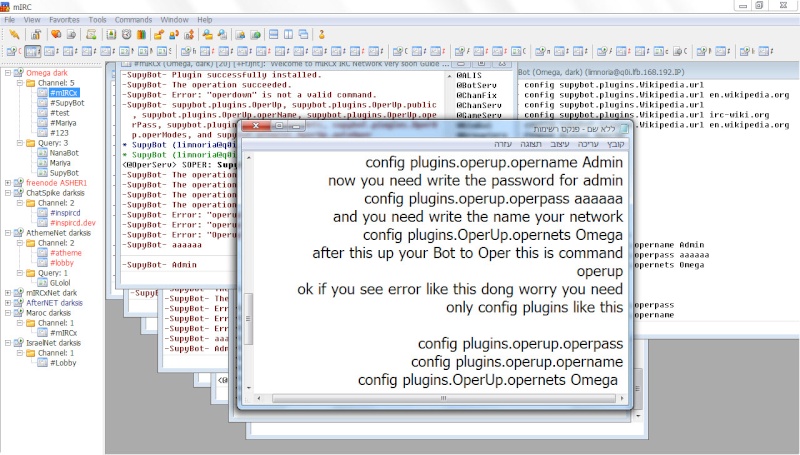Click Notepad's scroll-right arrow button
800x455 pixels.
pyautogui.click(x=621, y=398)
